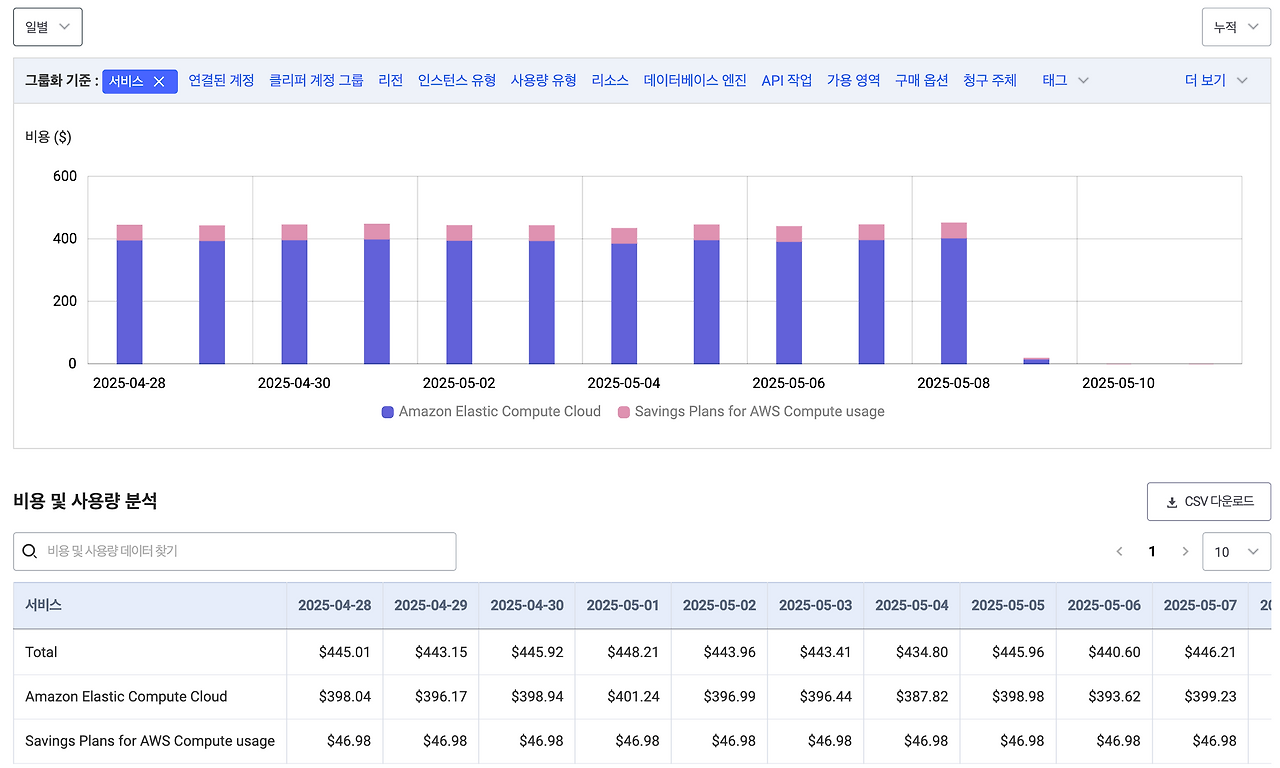Select the 리전 grouping option

[x=390, y=80]
